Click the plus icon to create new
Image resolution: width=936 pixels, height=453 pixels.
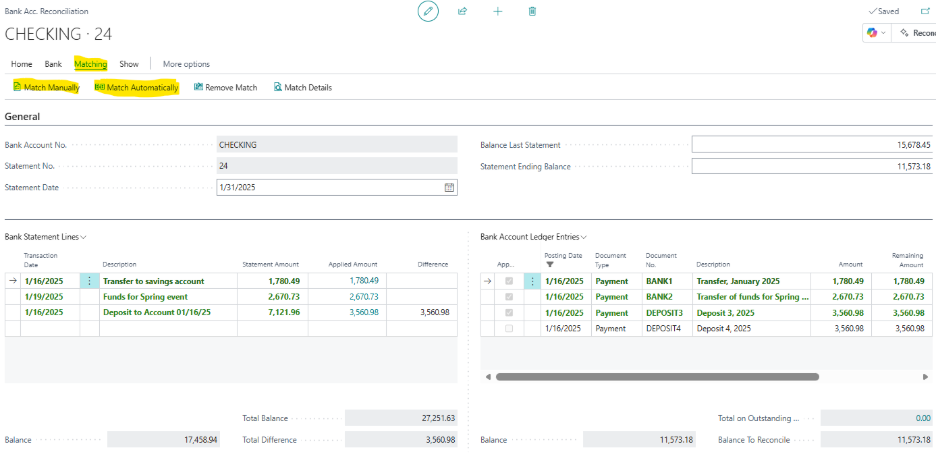498,11
